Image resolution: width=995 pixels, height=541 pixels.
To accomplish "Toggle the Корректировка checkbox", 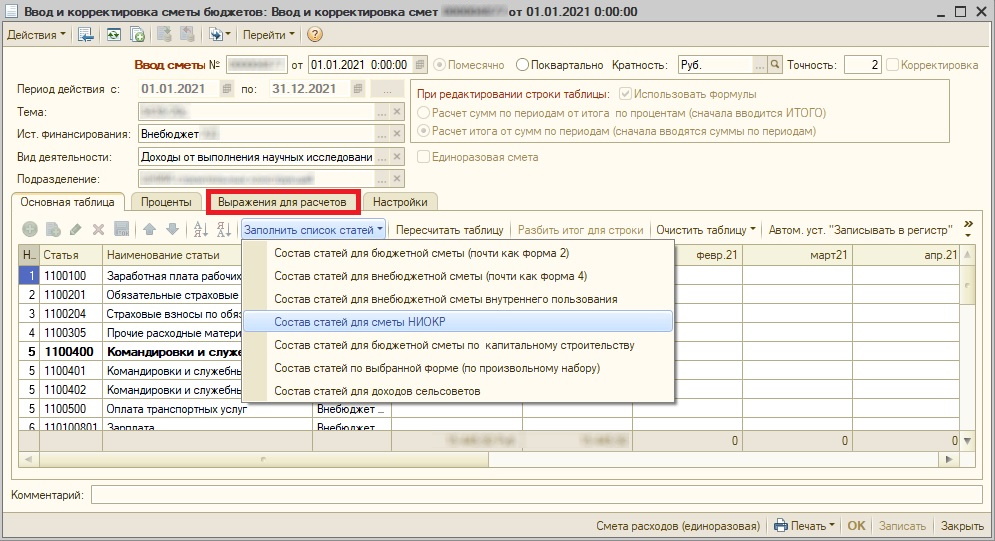I will [x=891, y=65].
